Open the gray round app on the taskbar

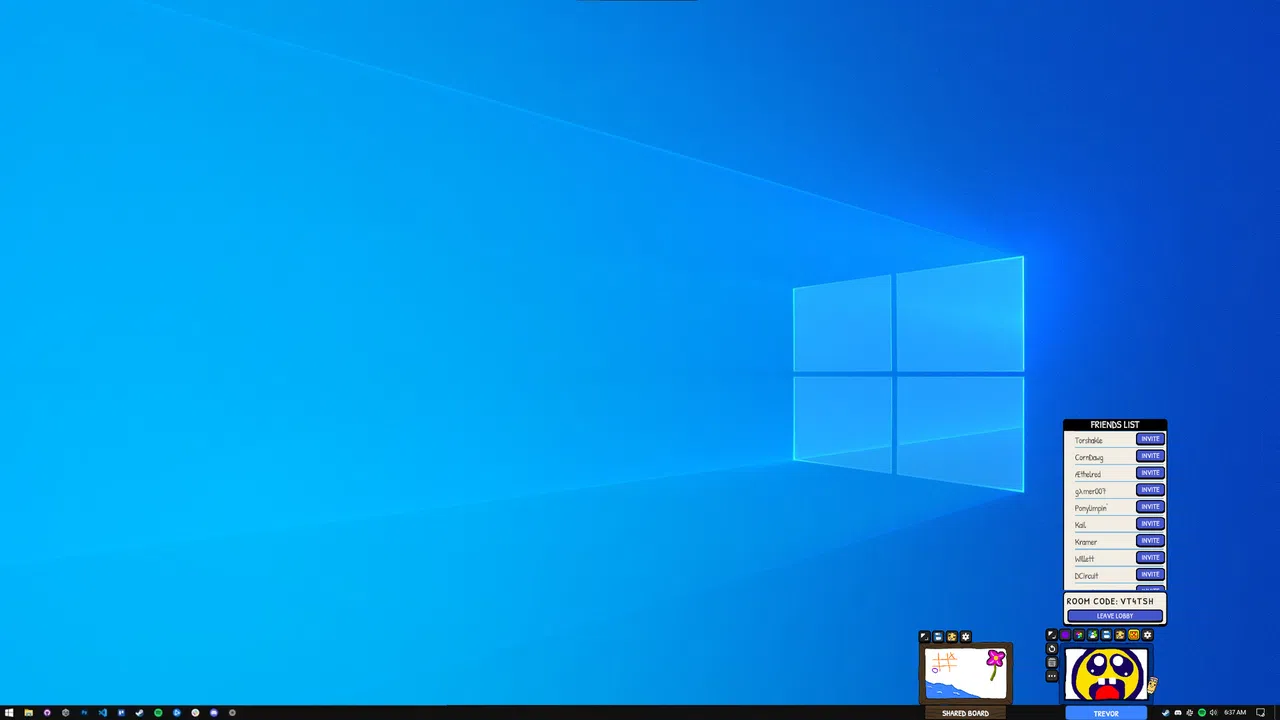pos(232,713)
